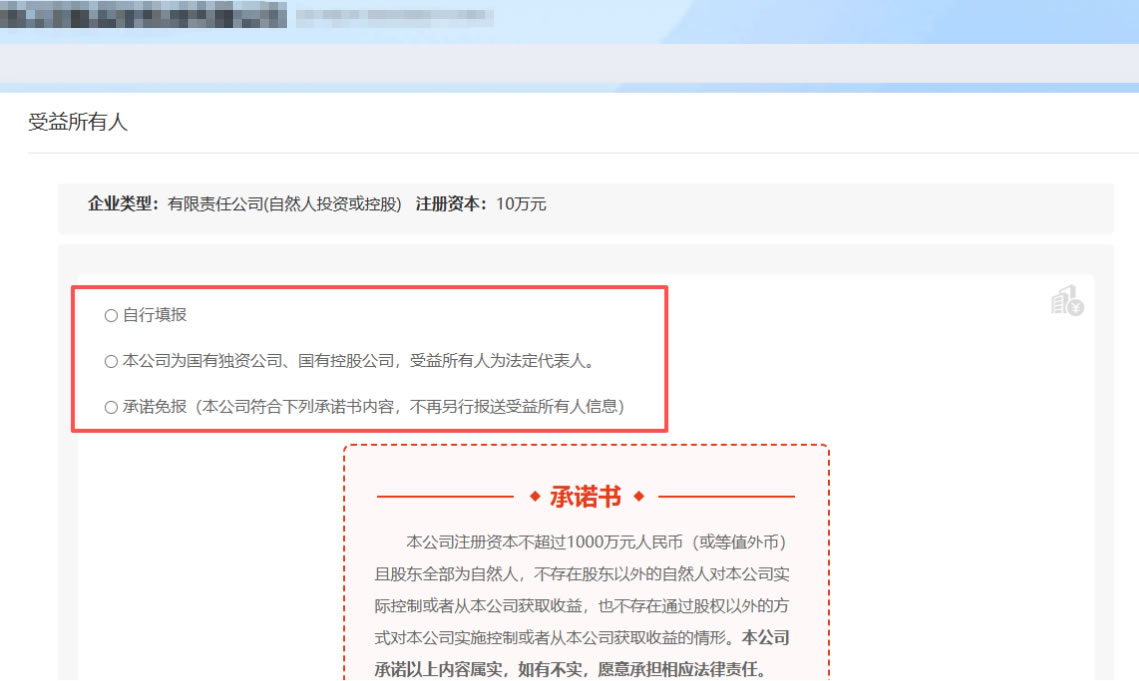Click the red 承诺书 title
Screen dimensions: 1139x681
[586, 497]
